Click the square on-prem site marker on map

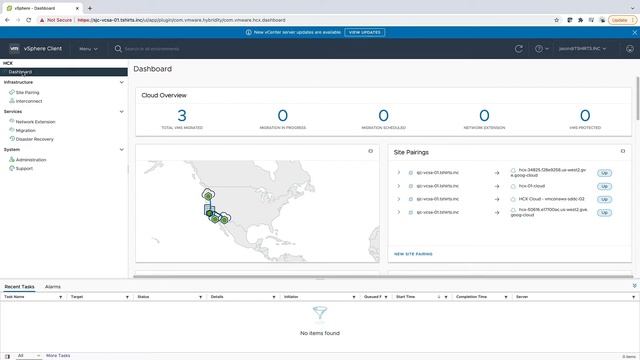coord(209,211)
